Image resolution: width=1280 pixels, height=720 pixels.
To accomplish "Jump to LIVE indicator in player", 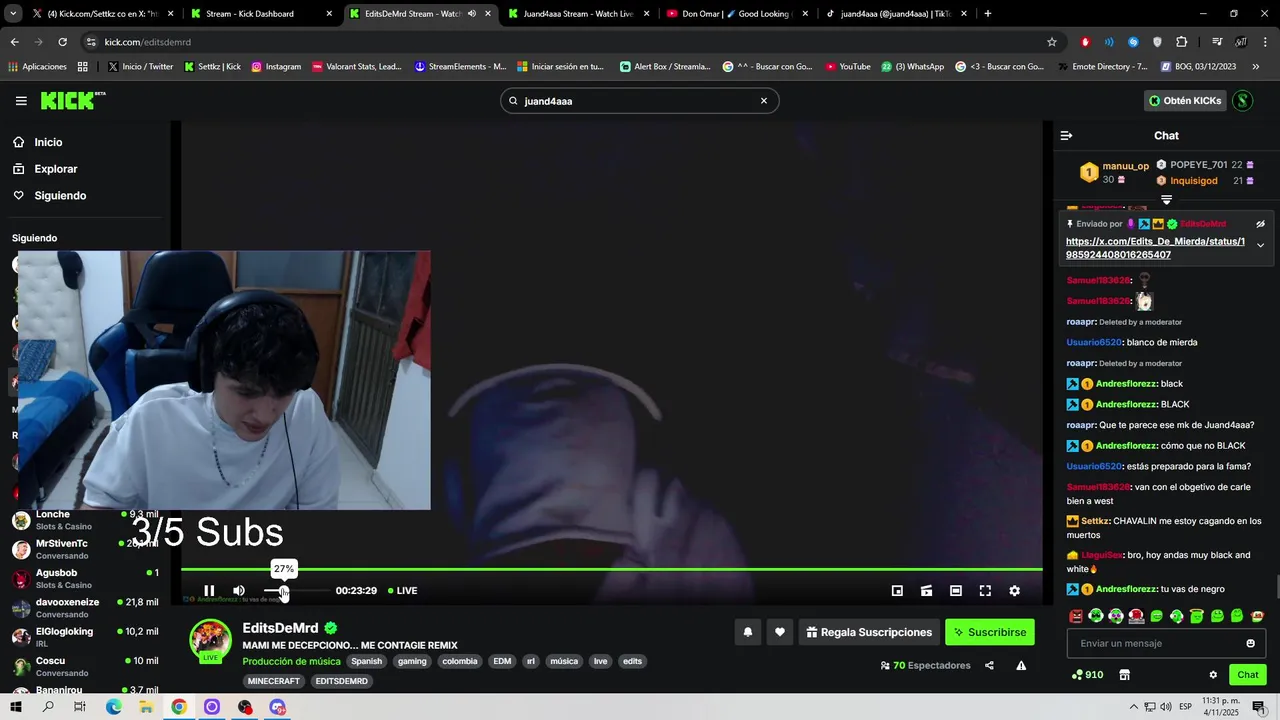I will [x=403, y=591].
